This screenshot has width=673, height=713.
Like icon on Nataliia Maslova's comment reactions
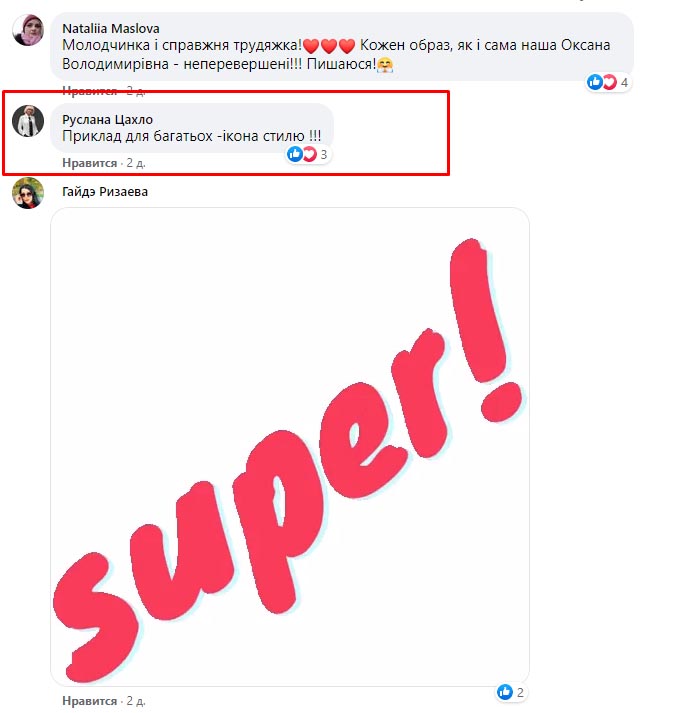pos(594,82)
